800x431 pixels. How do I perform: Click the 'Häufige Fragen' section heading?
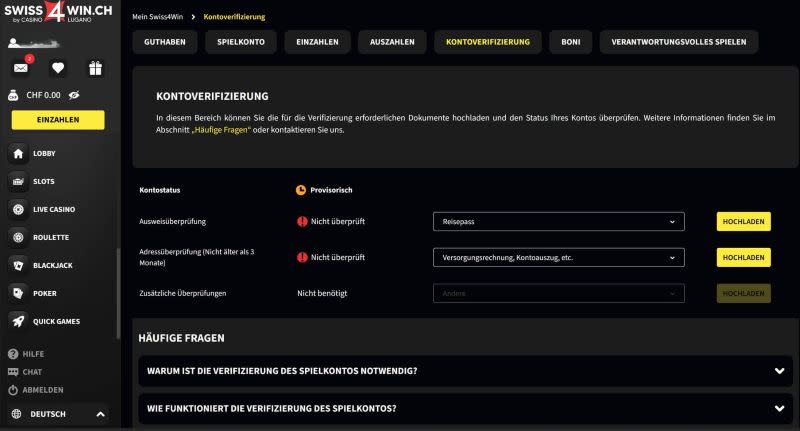(181, 338)
